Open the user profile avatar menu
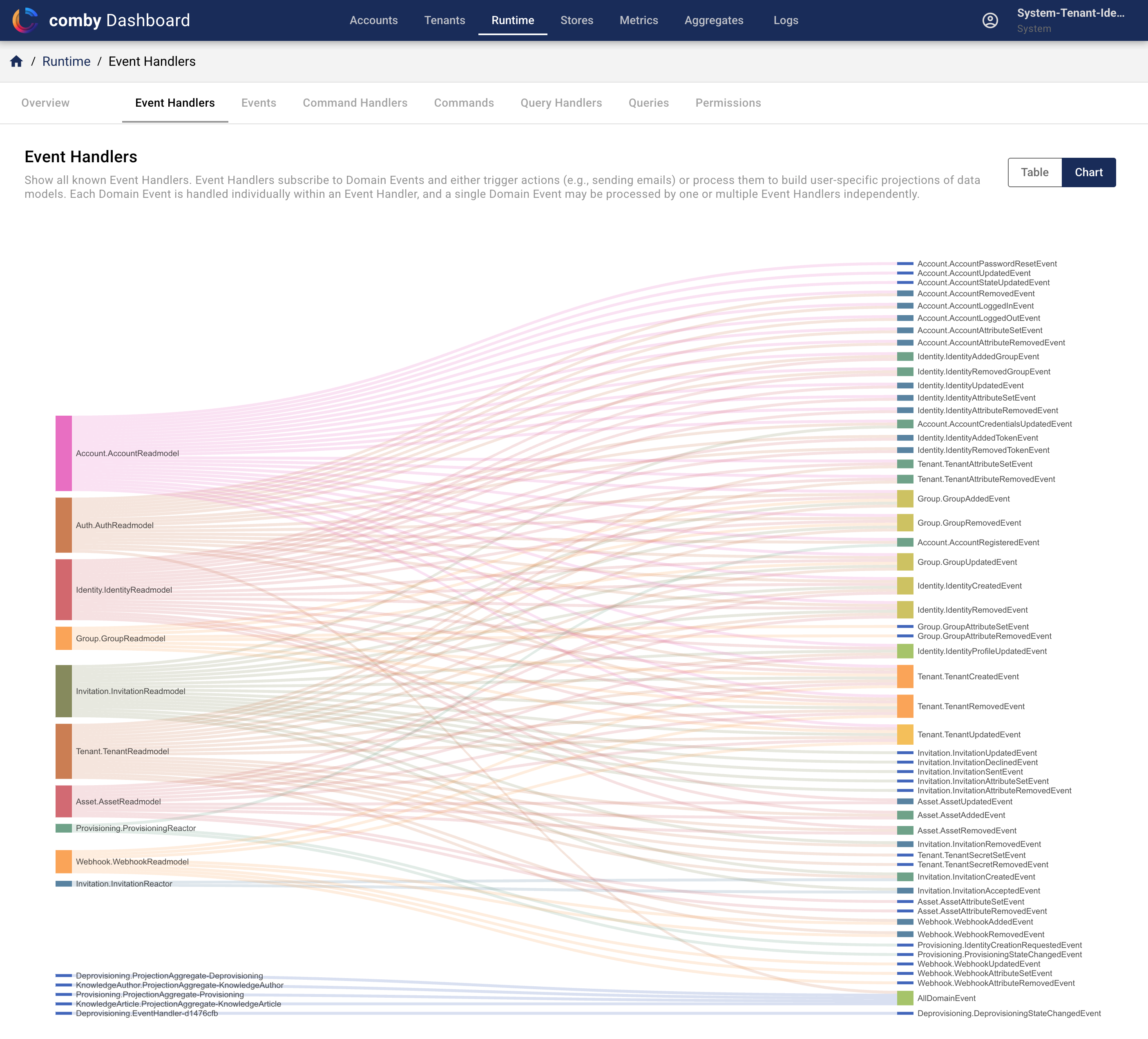Viewport: 1148px width, 1039px height. [990, 20]
